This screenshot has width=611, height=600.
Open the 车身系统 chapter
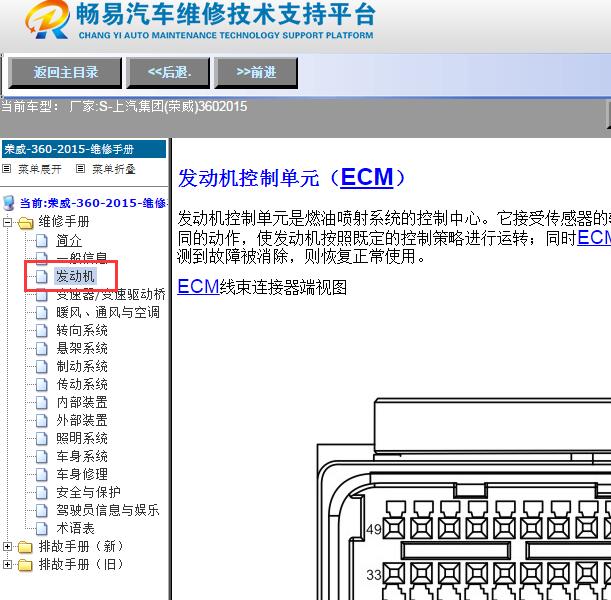(82, 456)
